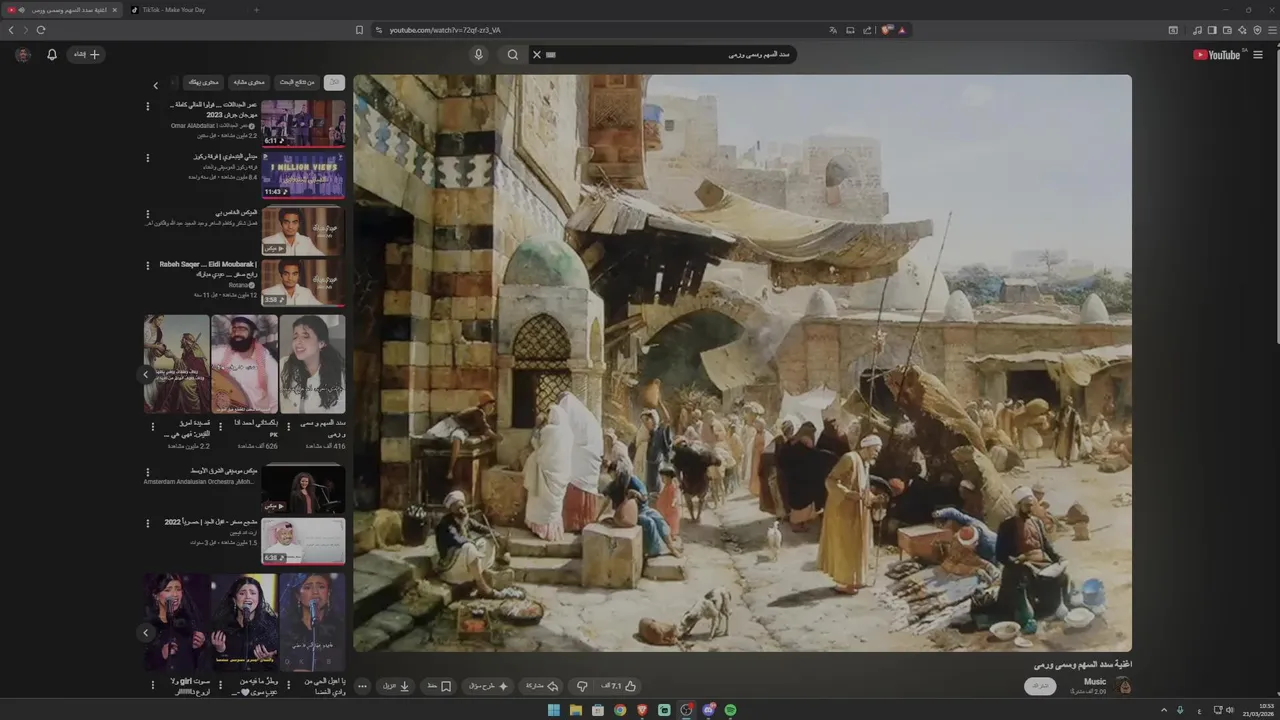Open the 6:38 video thumbnail from 2022
This screenshot has height=720, width=1280.
303,541
